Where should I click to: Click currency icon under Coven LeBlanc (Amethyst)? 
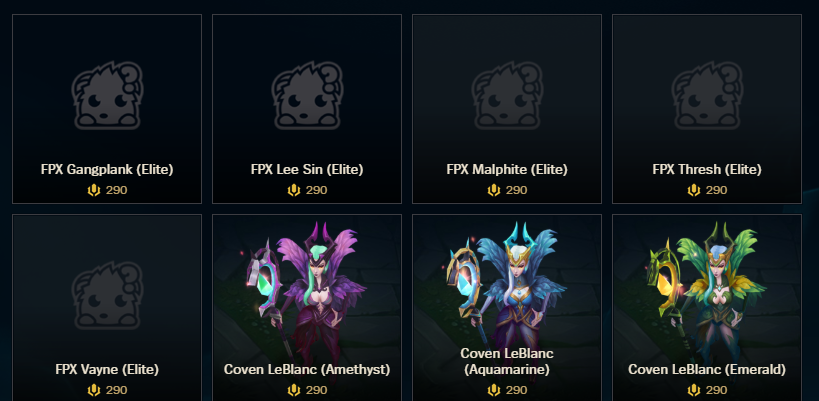point(294,390)
